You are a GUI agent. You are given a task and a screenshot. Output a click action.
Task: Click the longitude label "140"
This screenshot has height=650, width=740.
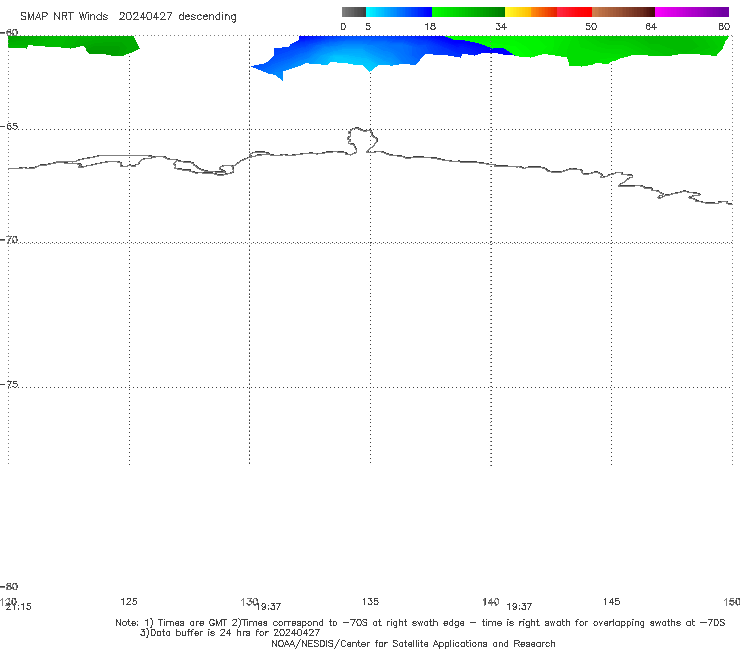point(490,601)
